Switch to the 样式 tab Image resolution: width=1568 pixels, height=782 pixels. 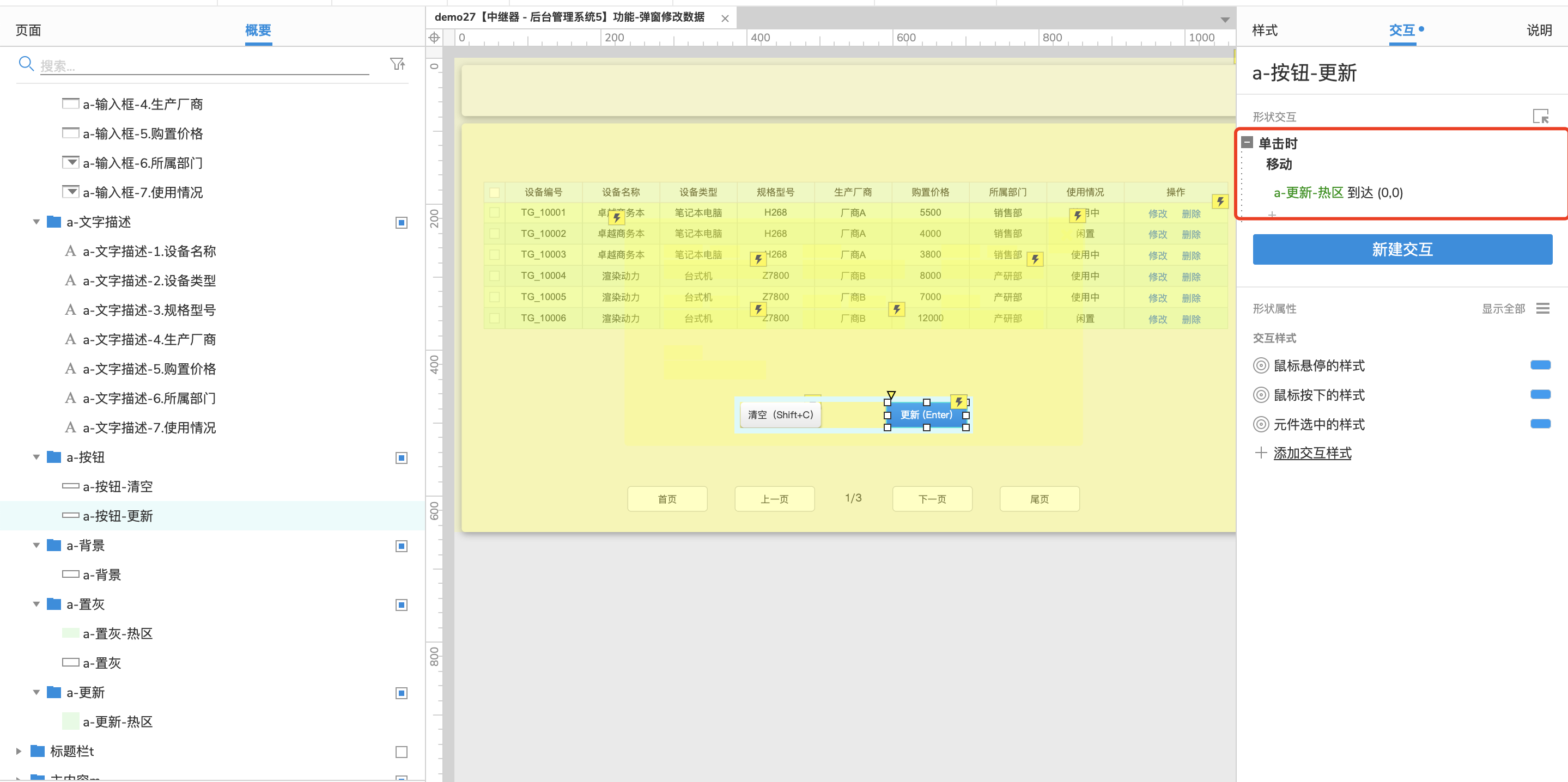click(x=1264, y=30)
